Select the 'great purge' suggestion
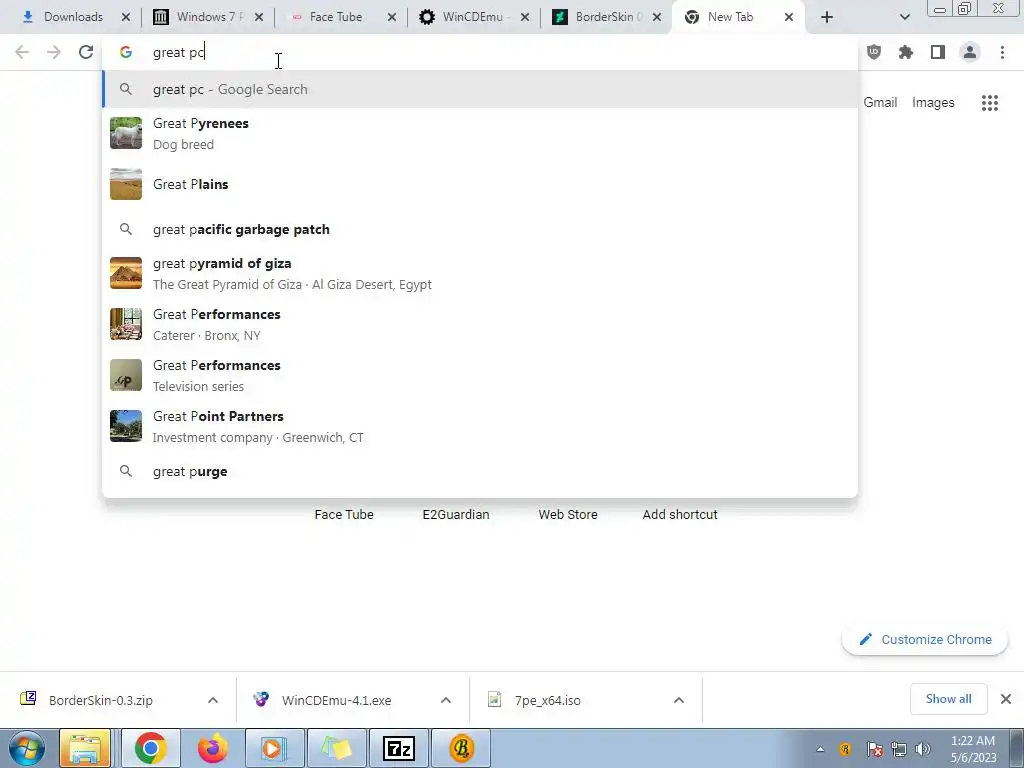The height and width of the screenshot is (768, 1024). (480, 472)
